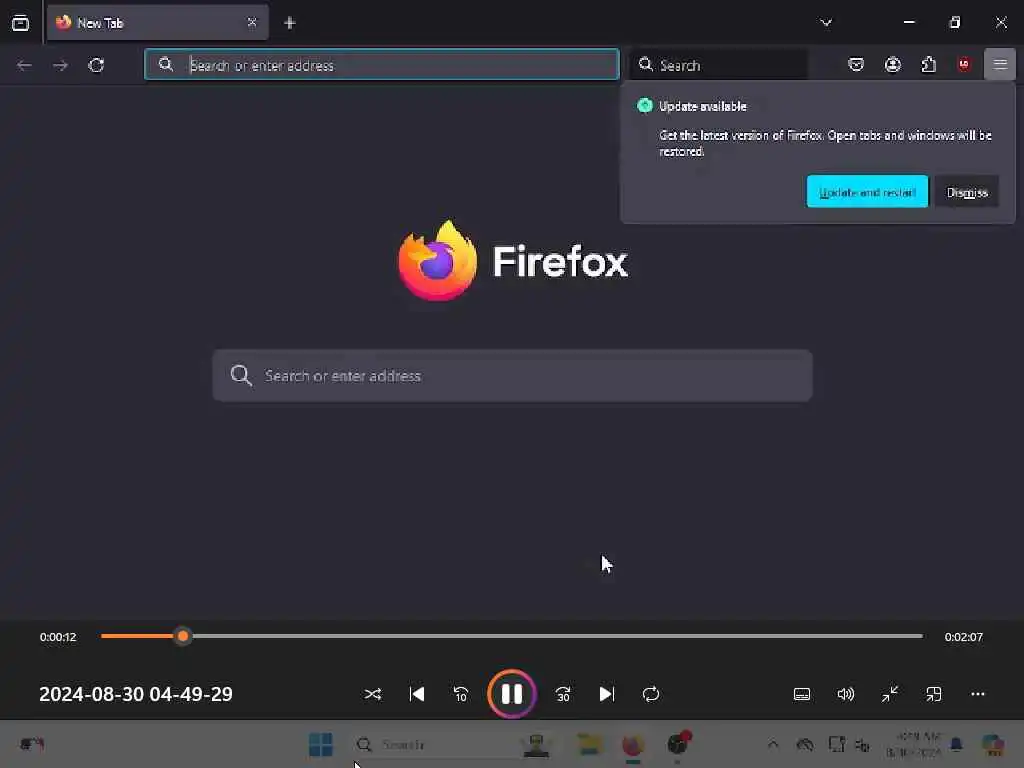Open the notification bell in taskbar
The image size is (1024, 768).
coord(957,744)
